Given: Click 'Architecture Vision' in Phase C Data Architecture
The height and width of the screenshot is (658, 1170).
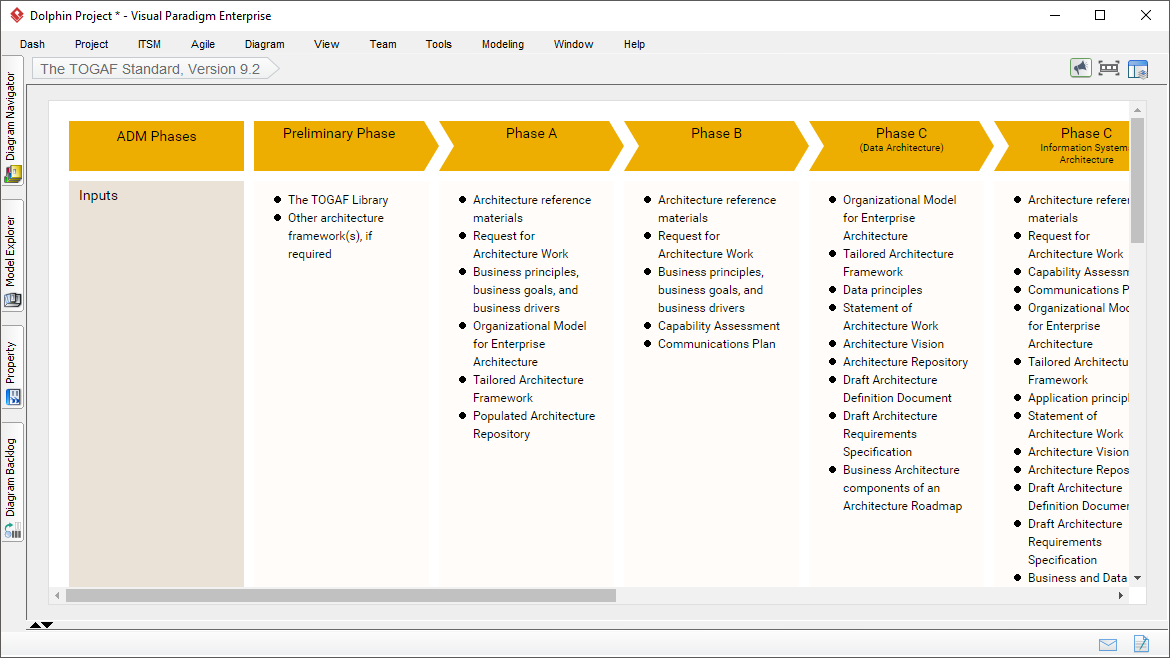Looking at the screenshot, I should 893,344.
